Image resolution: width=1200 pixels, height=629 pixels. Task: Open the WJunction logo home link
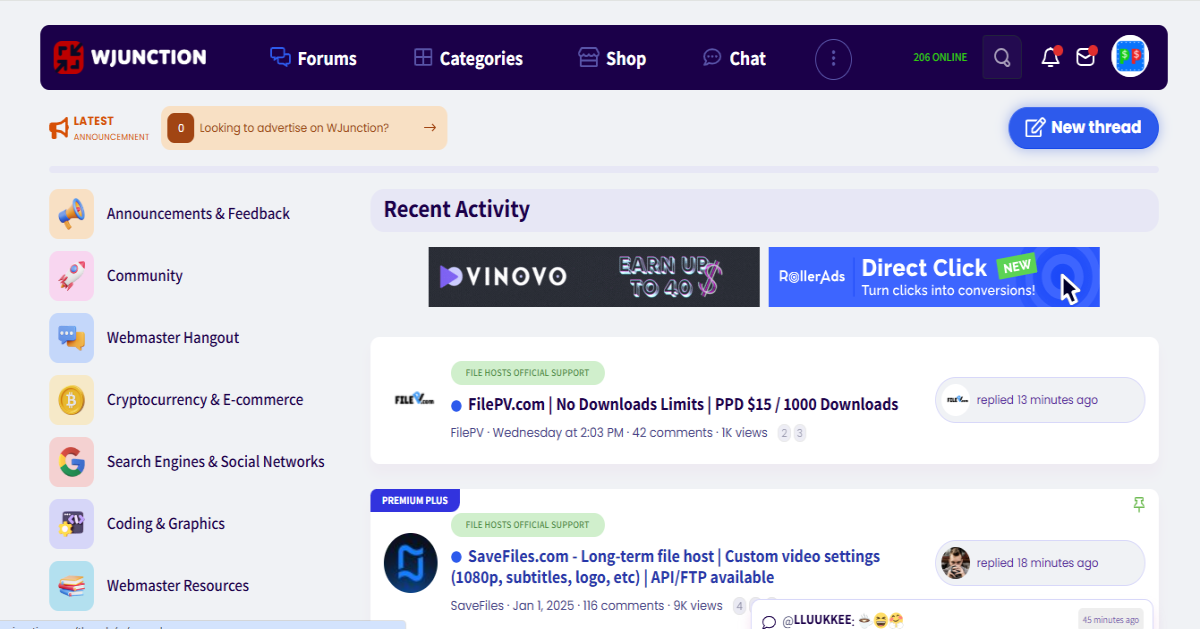click(x=130, y=57)
